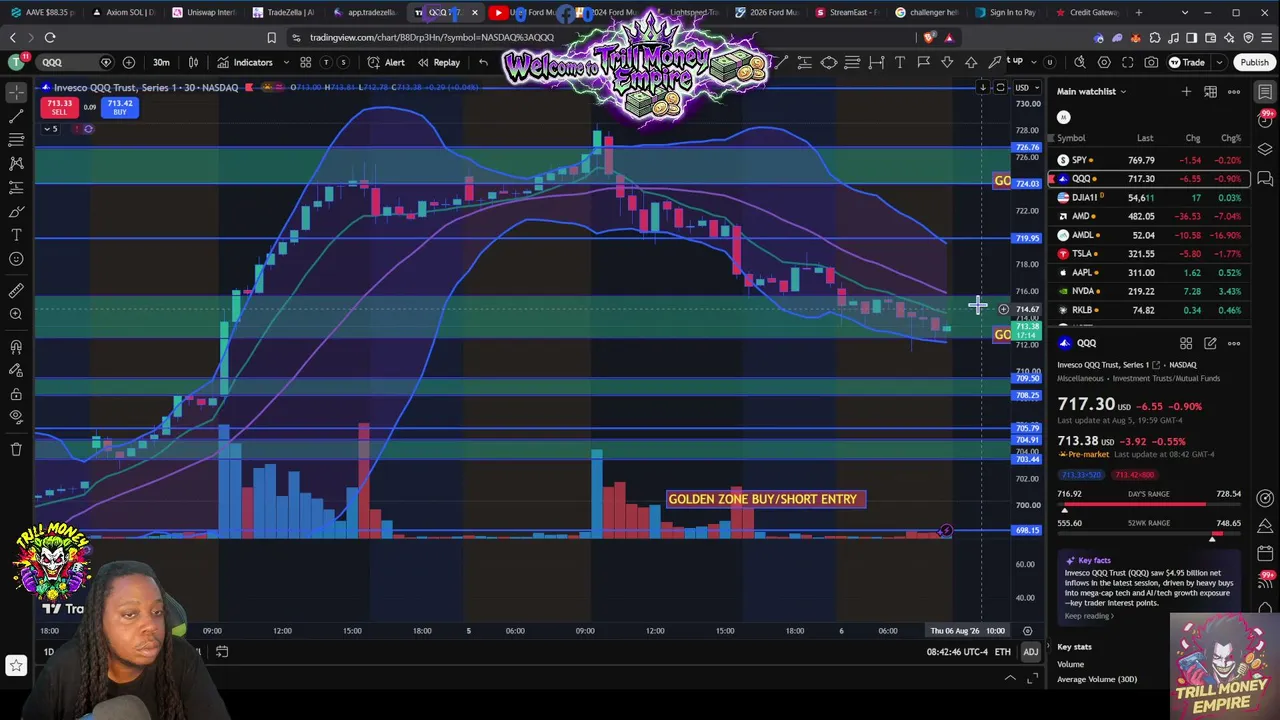Viewport: 1280px width, 720px height.
Task: Click the 52WK Range progress bar
Action: pos(1149,535)
